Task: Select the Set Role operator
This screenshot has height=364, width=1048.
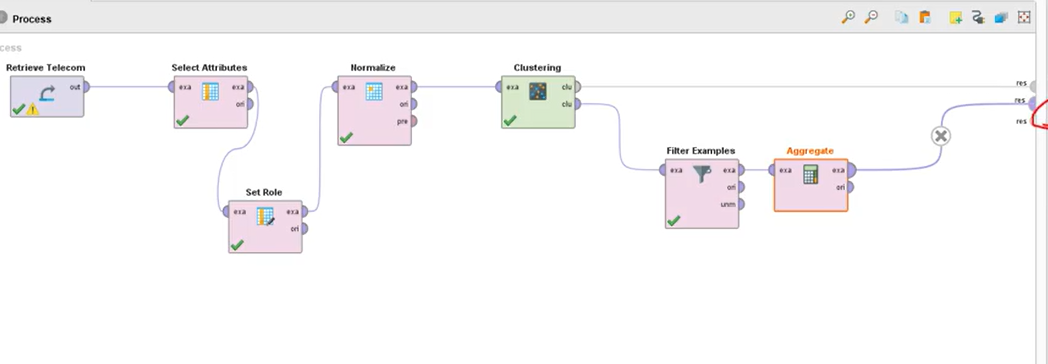Action: tap(265, 226)
